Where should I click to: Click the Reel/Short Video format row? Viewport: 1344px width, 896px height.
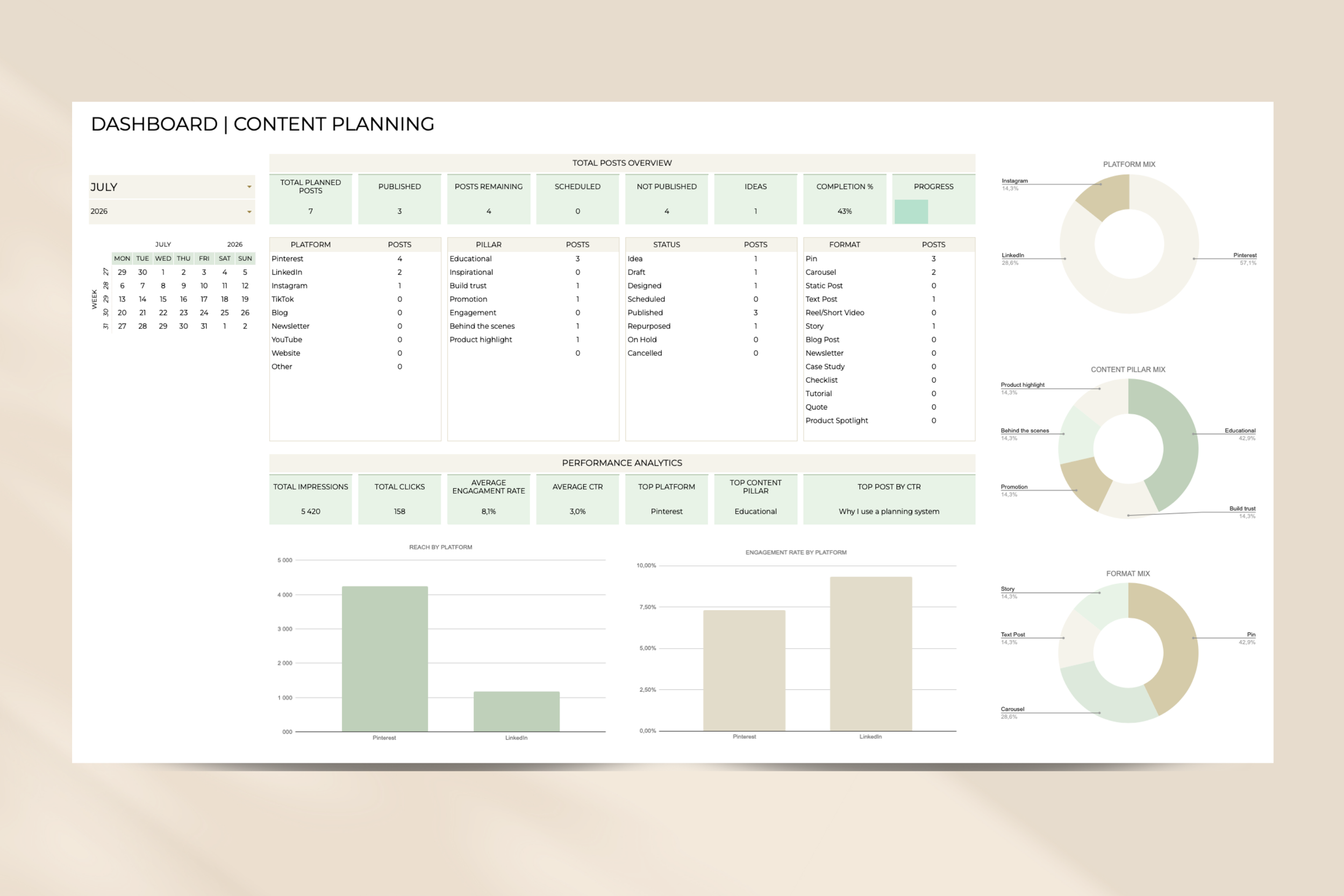889,313
